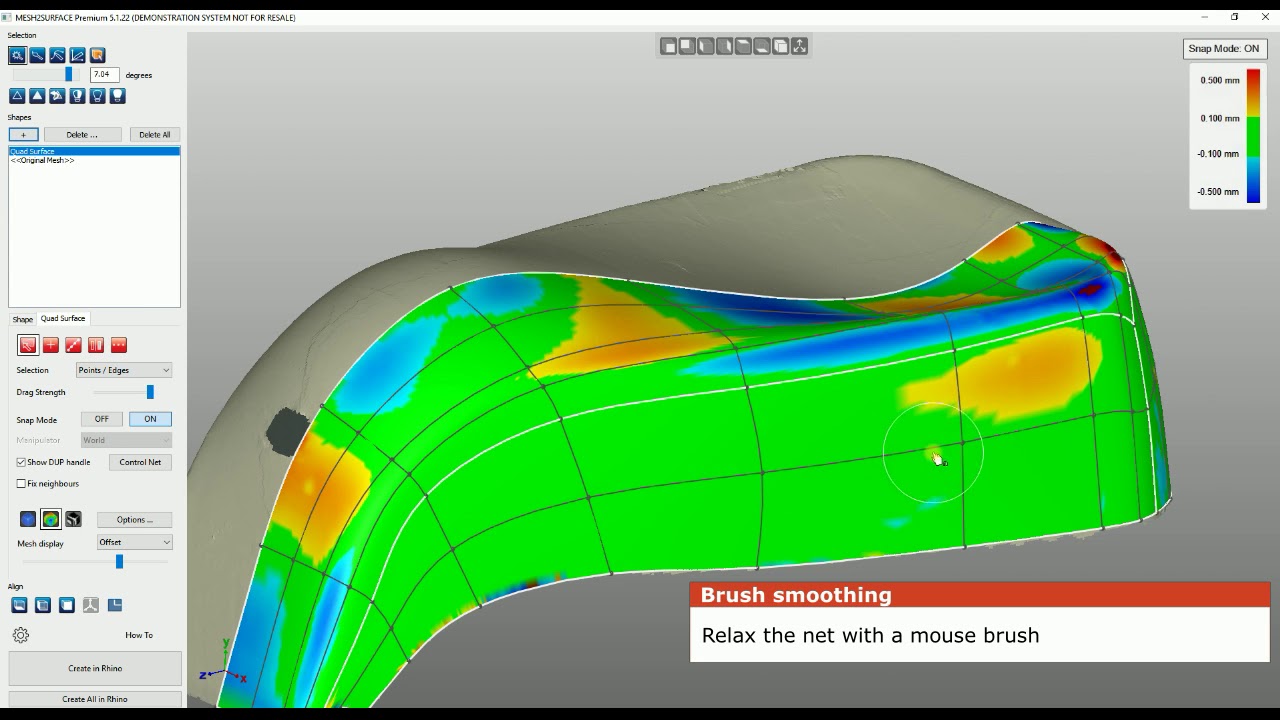The height and width of the screenshot is (720, 1280).
Task: Set the first cube view in viewport toolbar
Action: tap(669, 46)
